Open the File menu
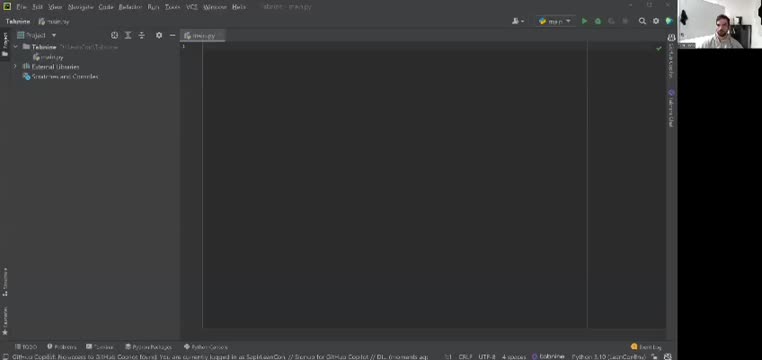The image size is (762, 360). click(21, 7)
